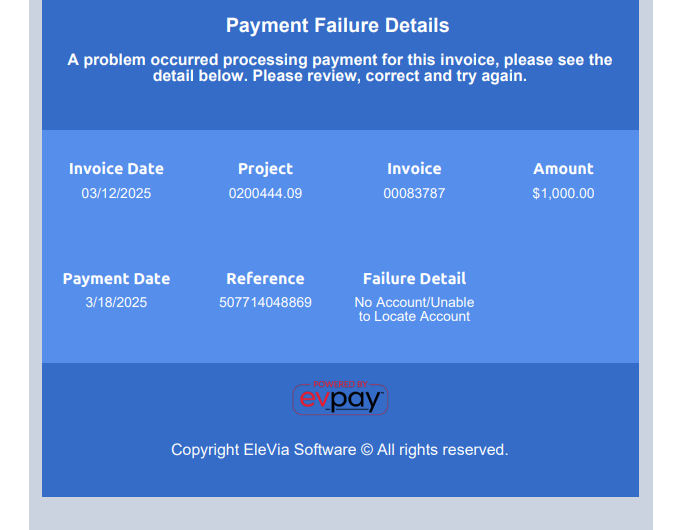Screen dimensions: 676x530
Task: Select the amount $1,000.00
Action: point(563,193)
